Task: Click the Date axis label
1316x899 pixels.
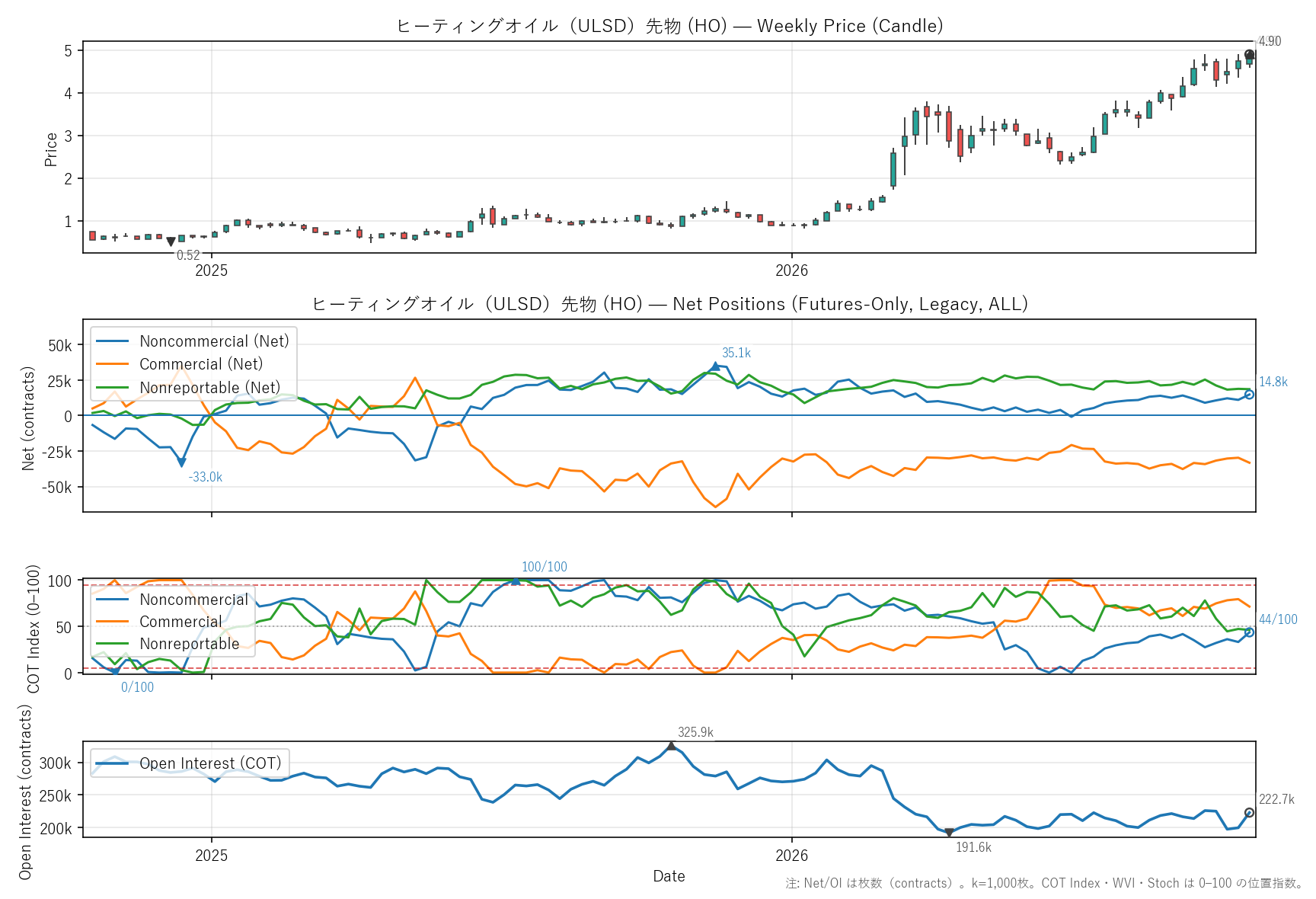Action: pyautogui.click(x=669, y=876)
